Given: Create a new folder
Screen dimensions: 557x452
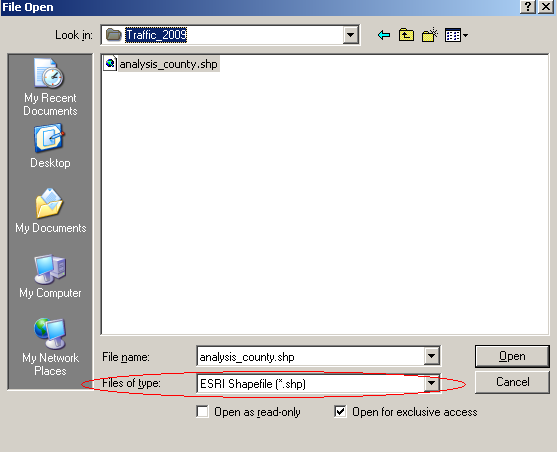Looking at the screenshot, I should pos(430,35).
